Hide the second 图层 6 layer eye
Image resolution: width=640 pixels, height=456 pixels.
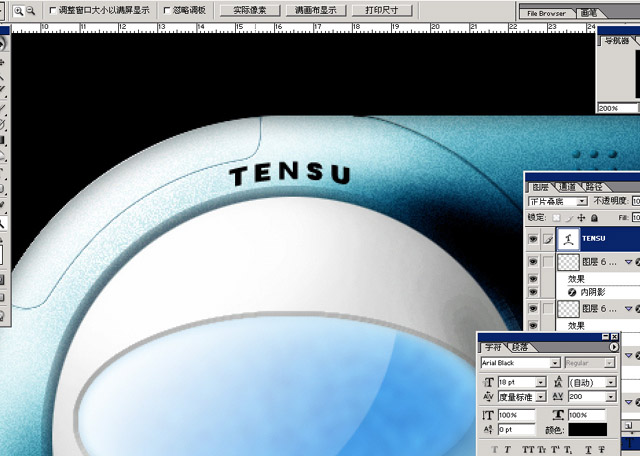(x=533, y=309)
